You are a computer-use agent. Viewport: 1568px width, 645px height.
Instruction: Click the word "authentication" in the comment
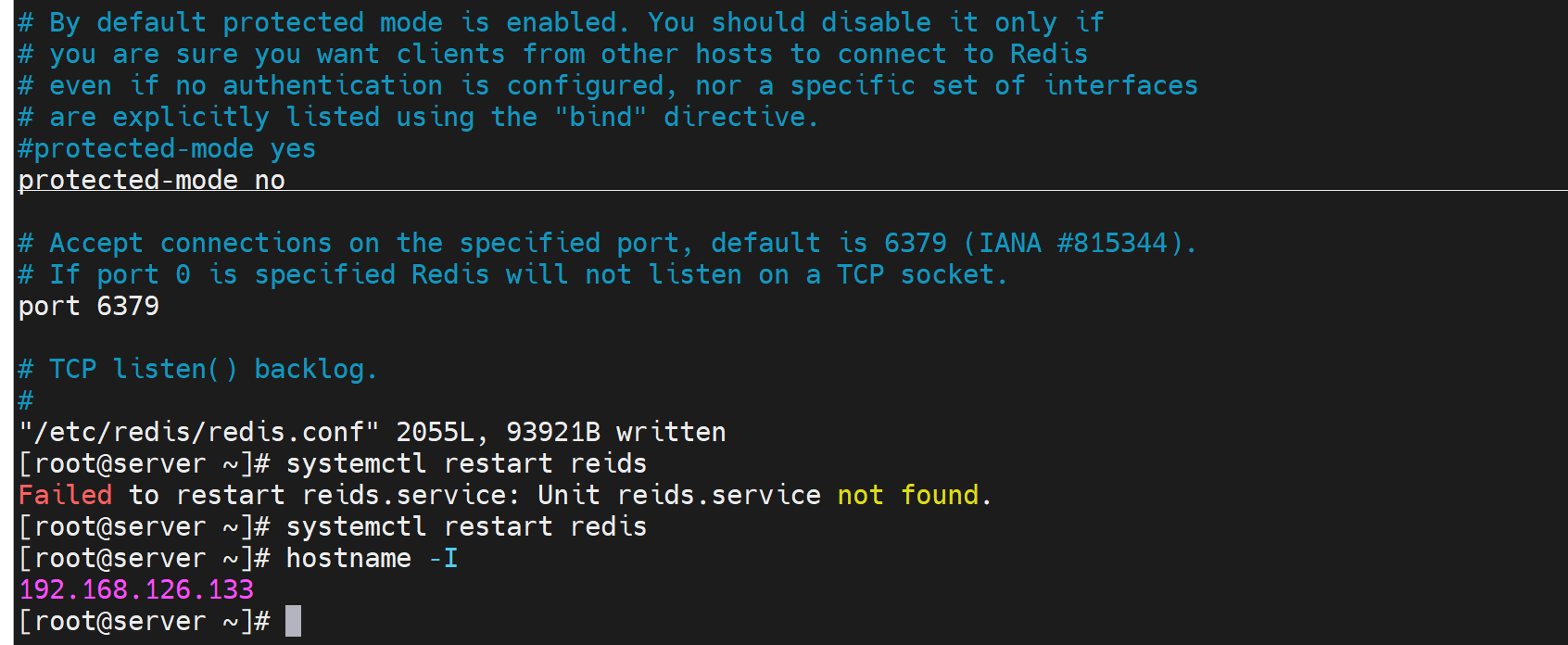[333, 85]
